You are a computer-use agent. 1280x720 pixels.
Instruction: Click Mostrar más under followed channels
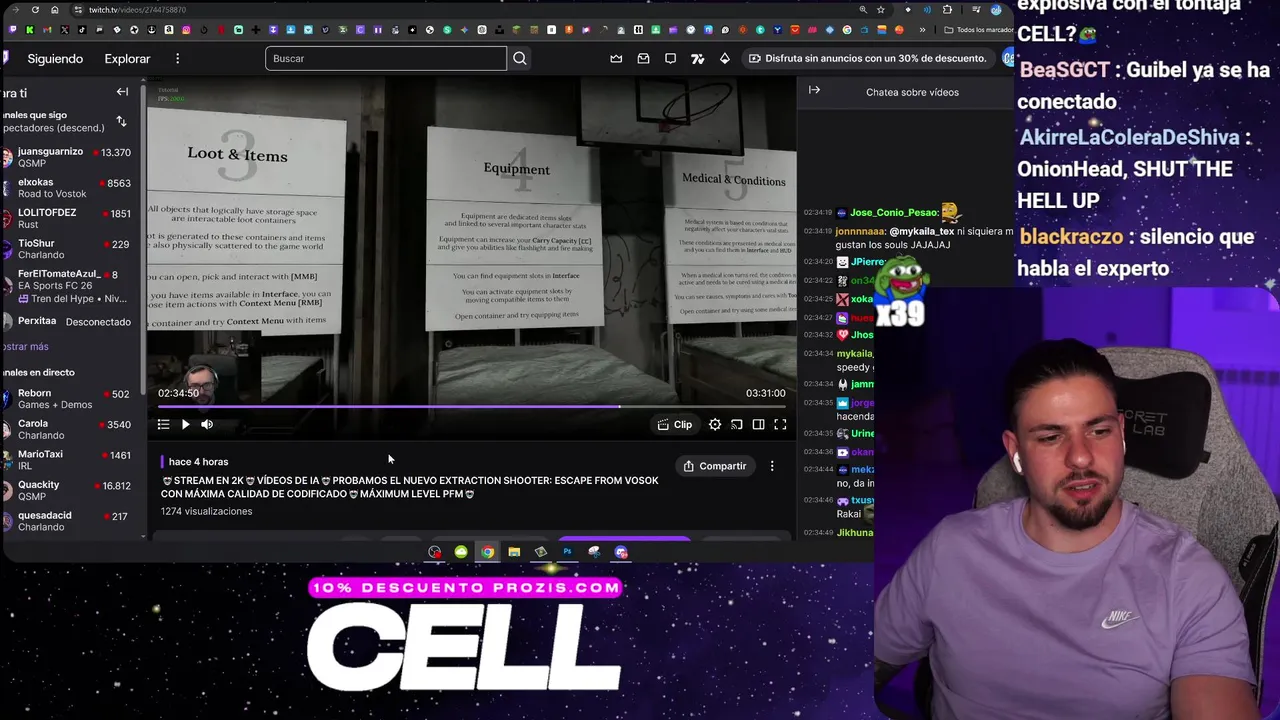click(26, 347)
